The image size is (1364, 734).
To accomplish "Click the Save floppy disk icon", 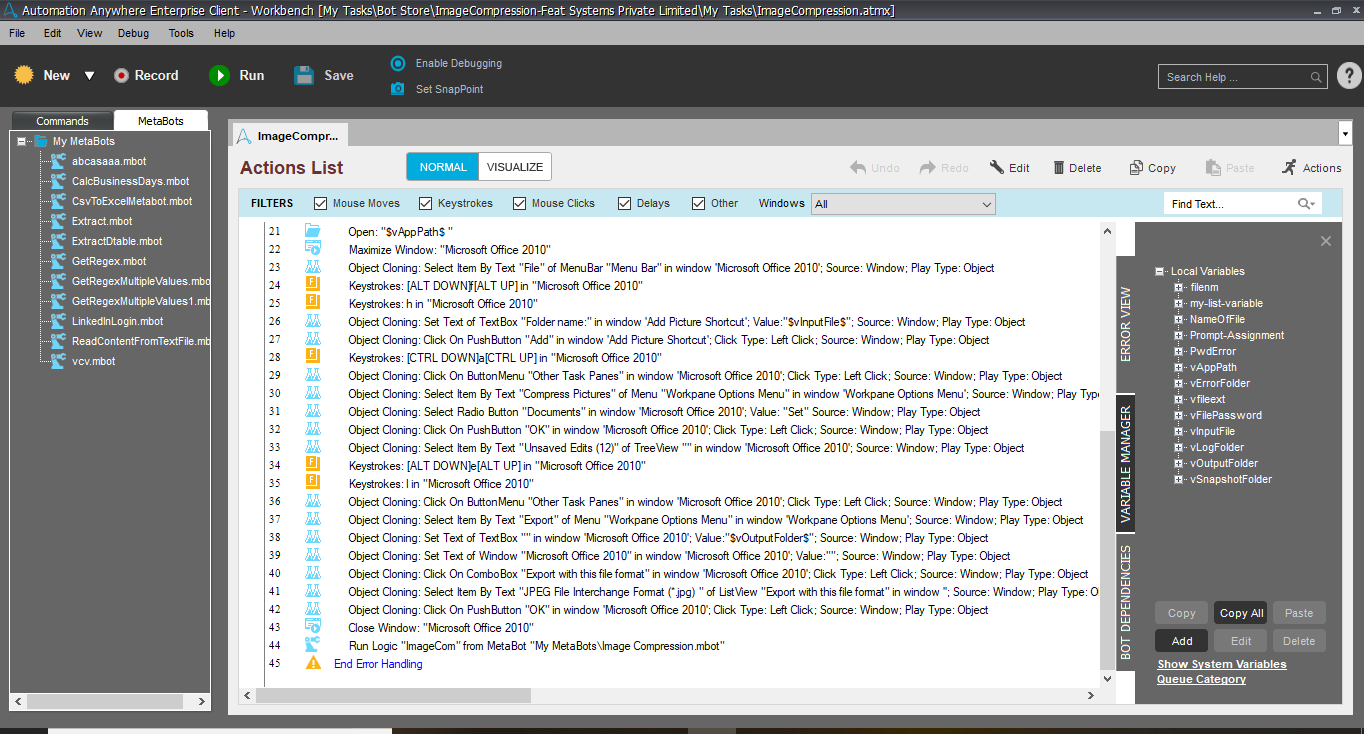I will [304, 76].
